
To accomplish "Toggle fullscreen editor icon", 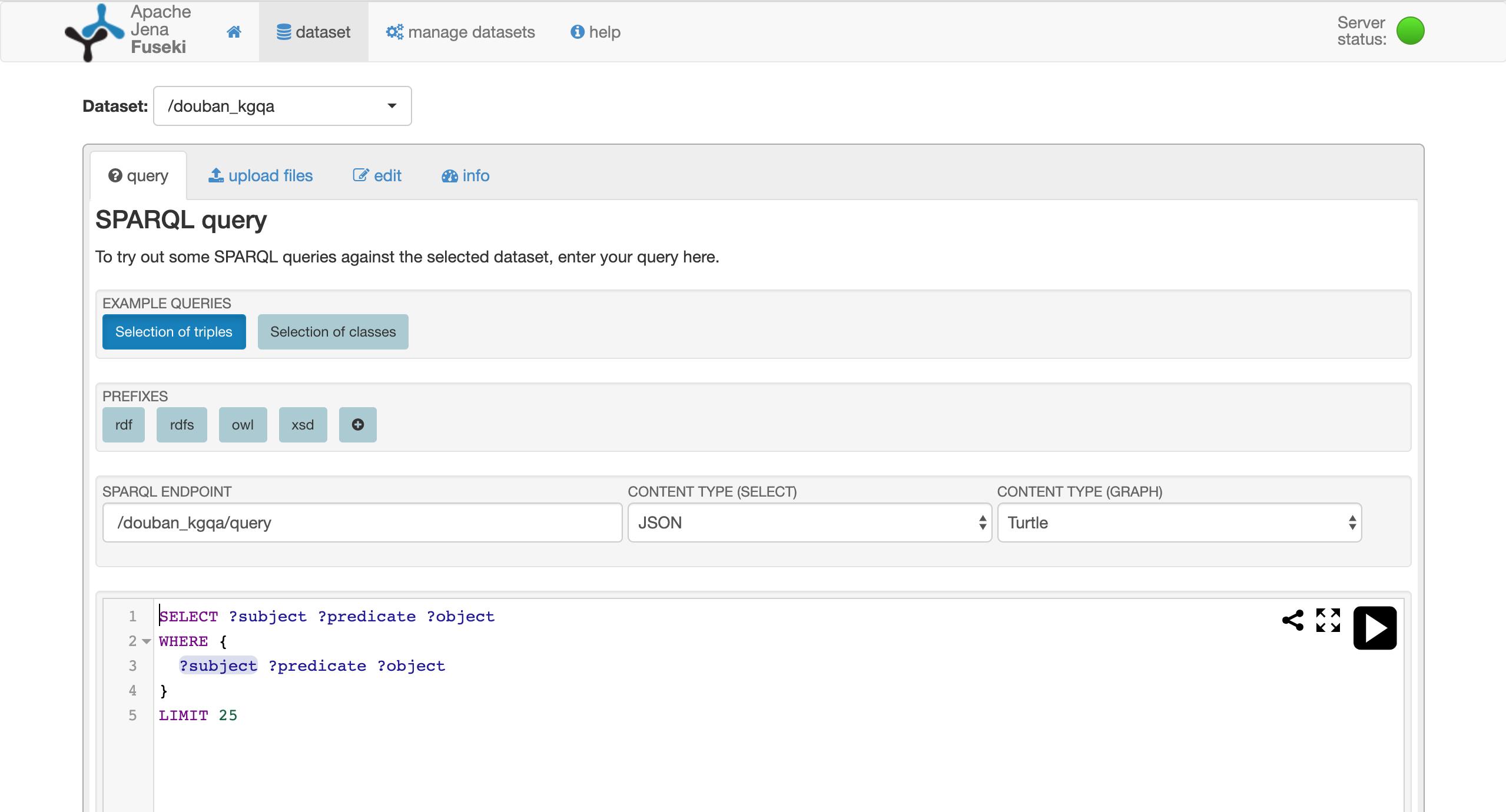I will tap(1328, 620).
